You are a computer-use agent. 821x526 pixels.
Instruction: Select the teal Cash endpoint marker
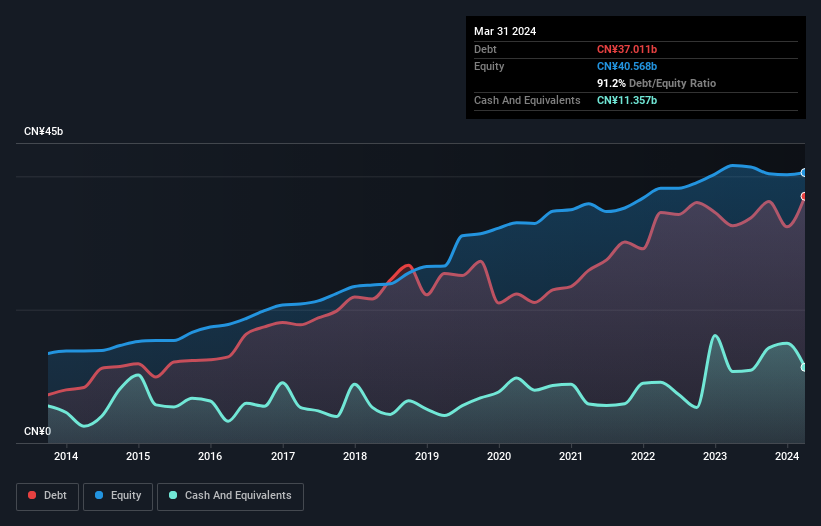pos(804,367)
